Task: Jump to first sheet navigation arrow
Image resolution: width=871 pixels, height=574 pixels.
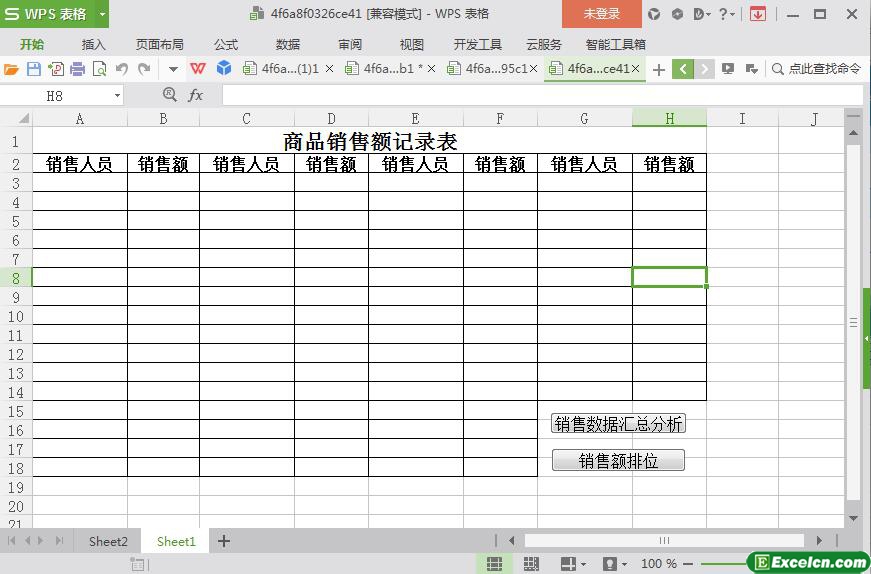Action: (x=11, y=541)
